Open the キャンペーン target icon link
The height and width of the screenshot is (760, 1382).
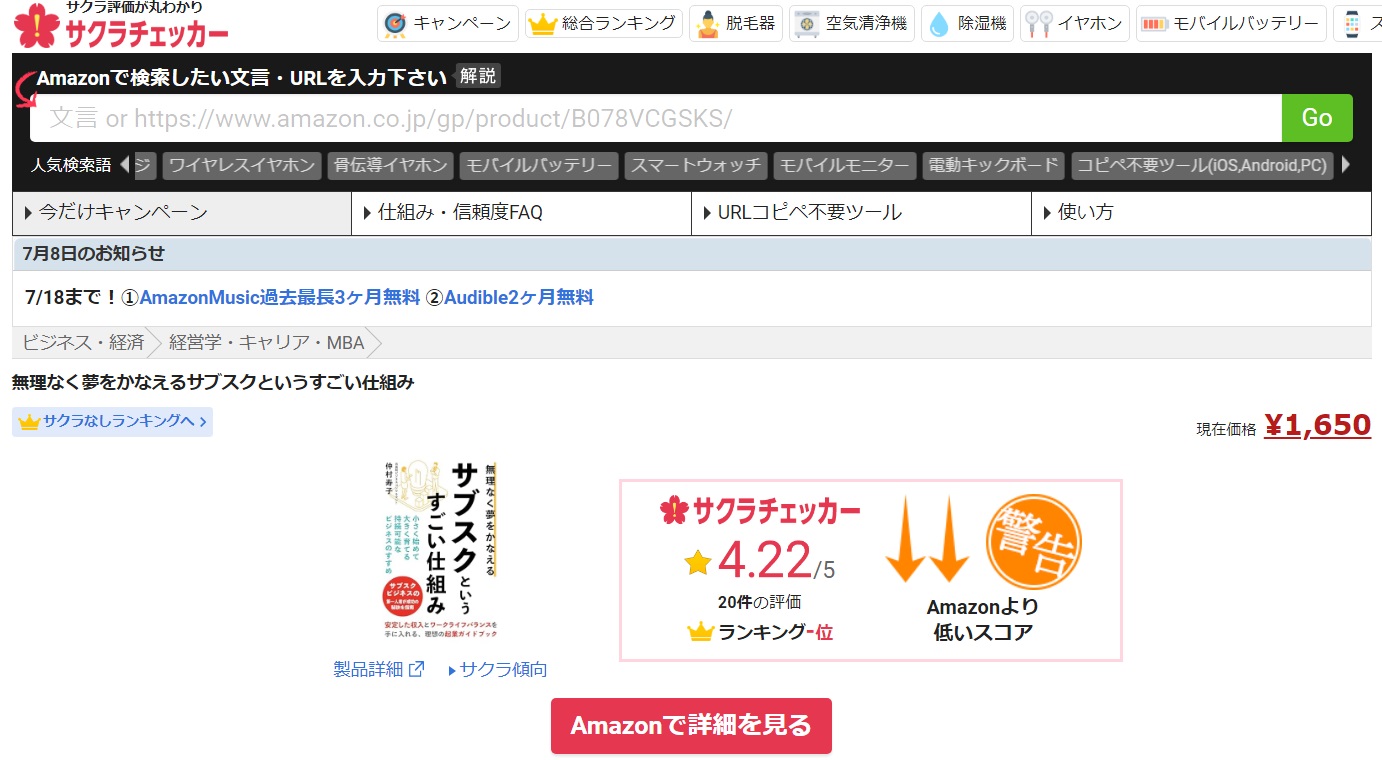coord(396,23)
